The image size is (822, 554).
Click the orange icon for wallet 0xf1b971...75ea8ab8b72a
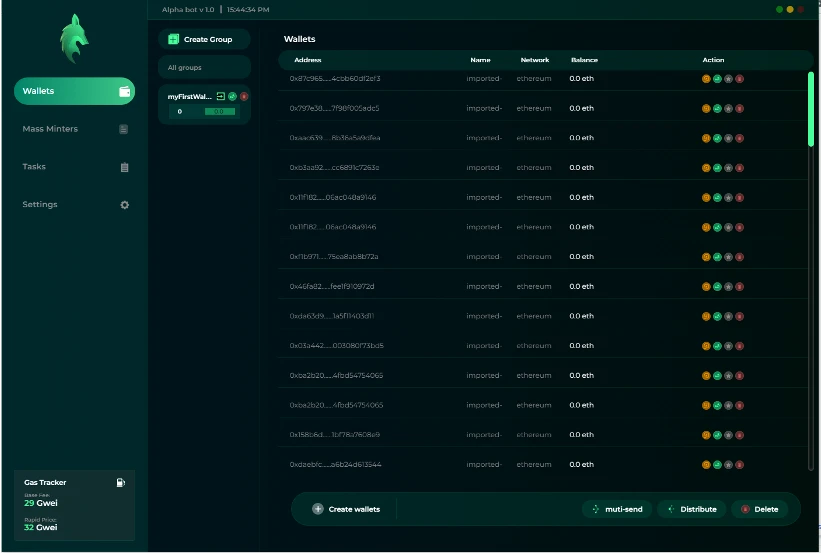point(706,257)
